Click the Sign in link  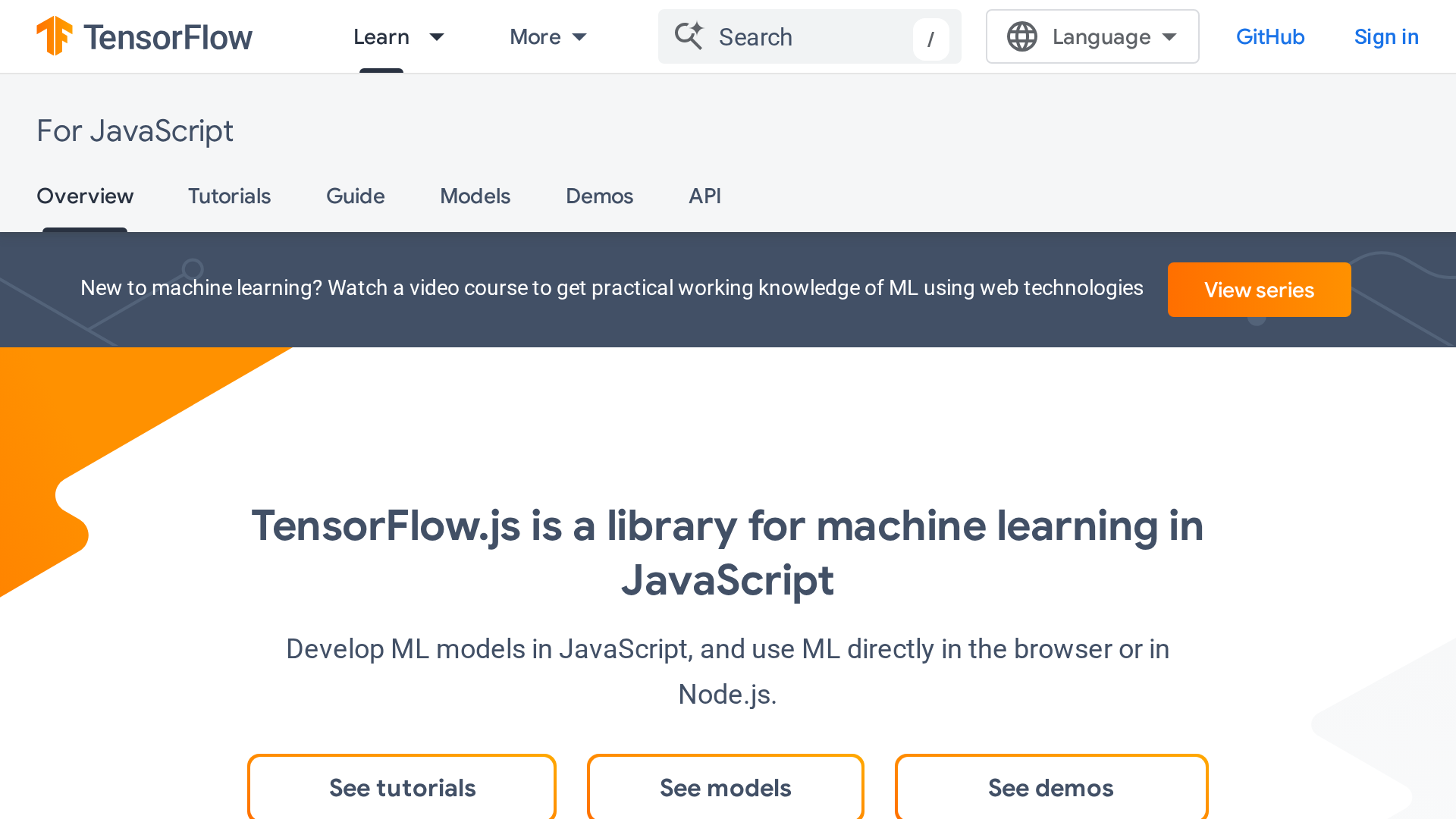point(1386,36)
